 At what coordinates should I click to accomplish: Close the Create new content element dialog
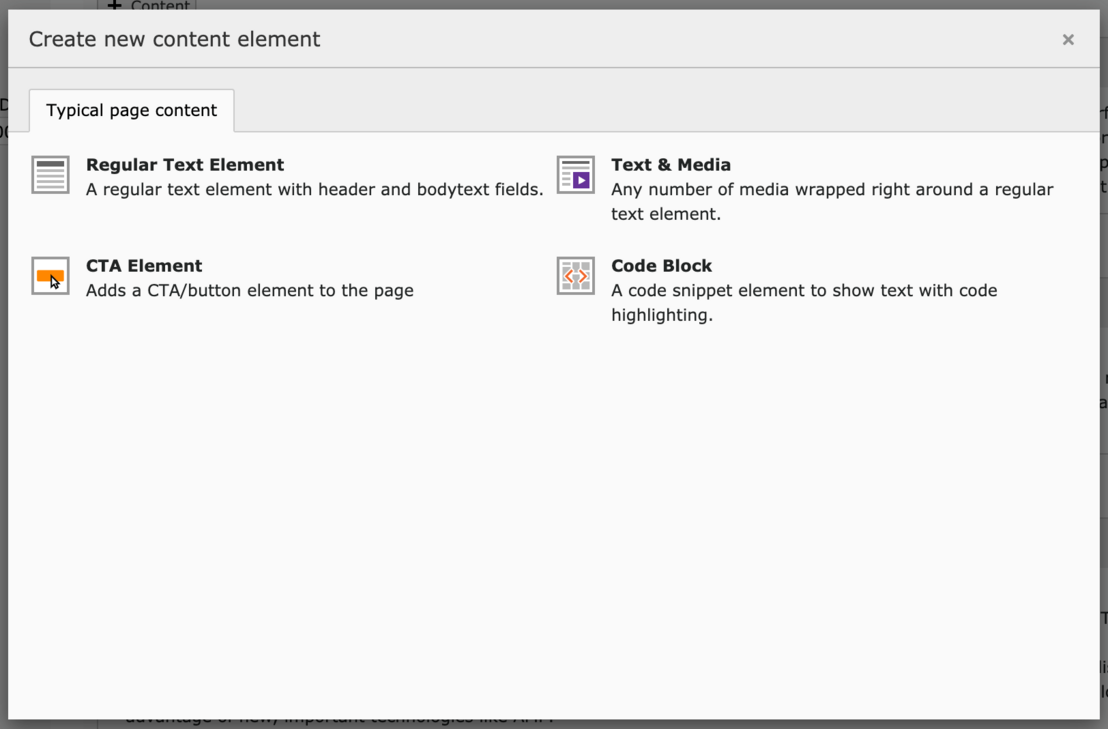pos(1068,39)
